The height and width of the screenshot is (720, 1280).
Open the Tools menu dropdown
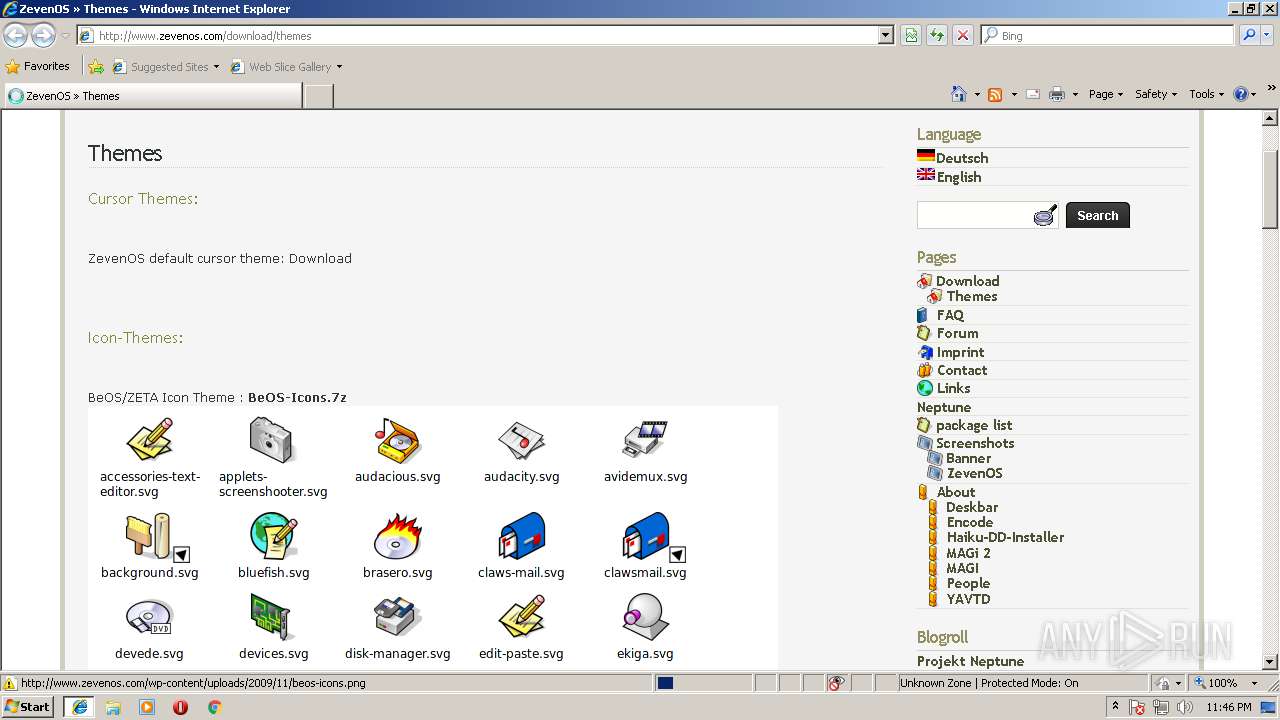[x=1207, y=94]
